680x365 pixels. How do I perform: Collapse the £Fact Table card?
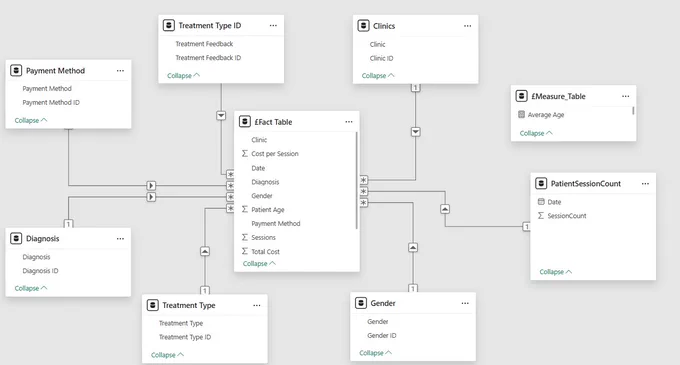point(259,264)
